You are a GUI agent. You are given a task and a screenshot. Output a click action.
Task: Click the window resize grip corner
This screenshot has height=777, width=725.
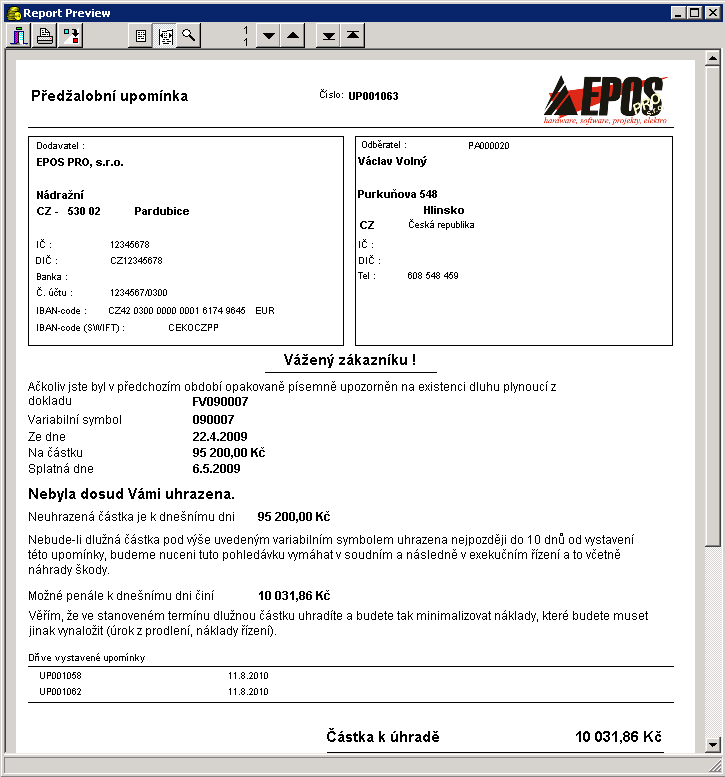coord(716,768)
